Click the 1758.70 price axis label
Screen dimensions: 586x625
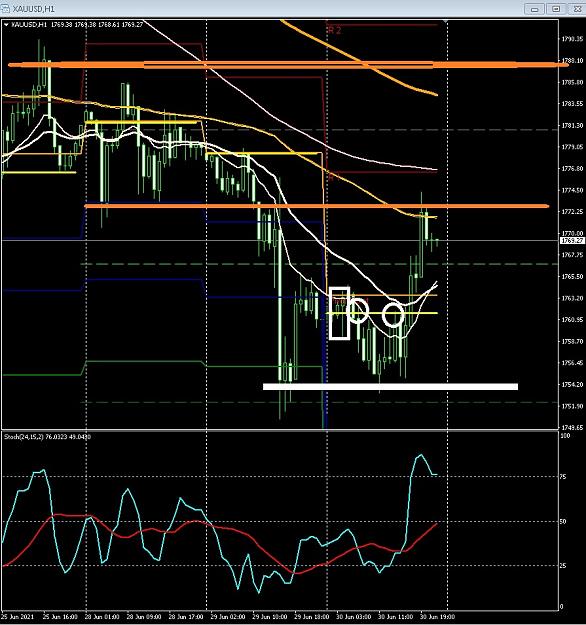(572, 341)
